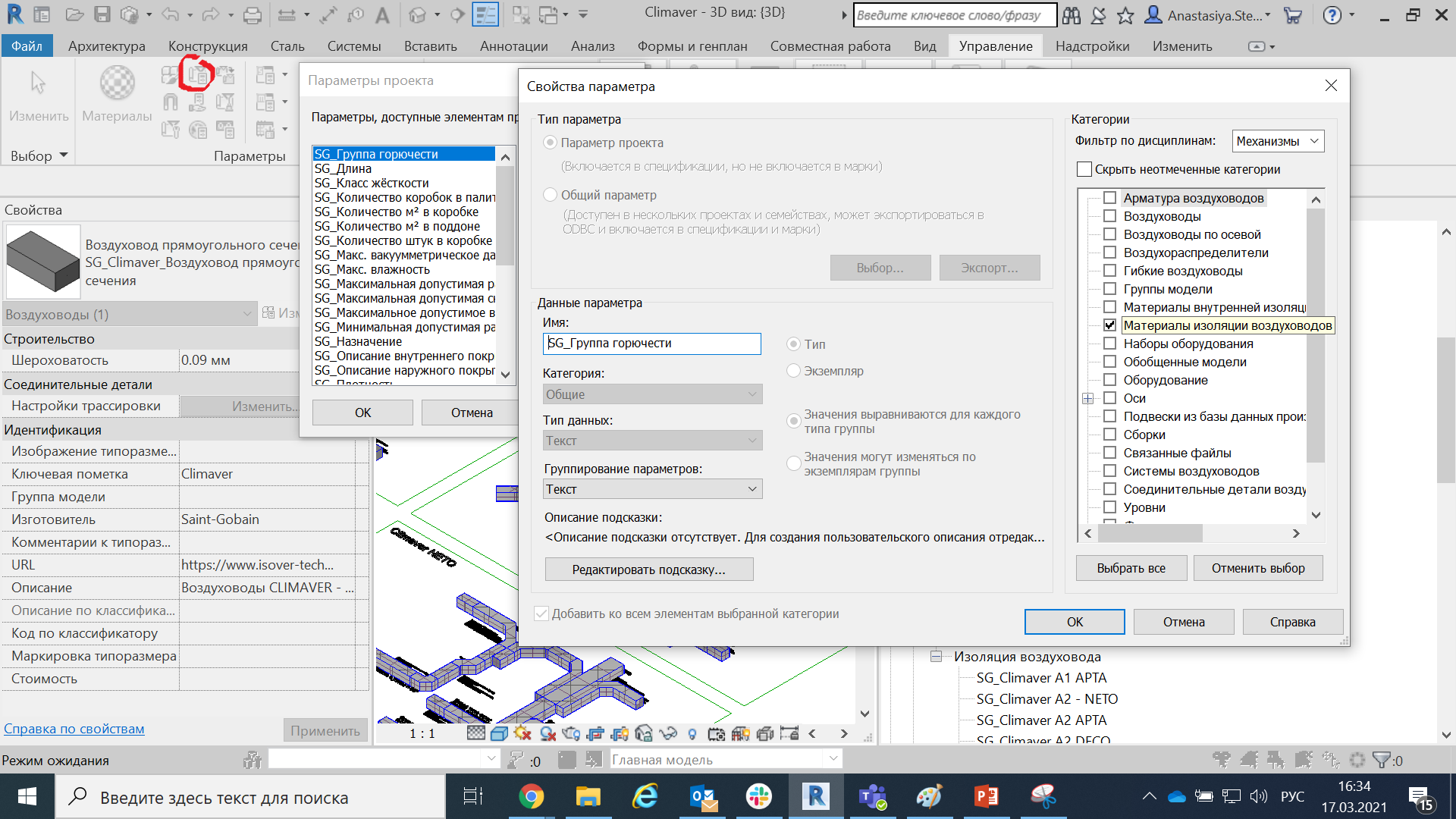
Task: Click the Close Inactive Views icon
Action: [x=521, y=14]
